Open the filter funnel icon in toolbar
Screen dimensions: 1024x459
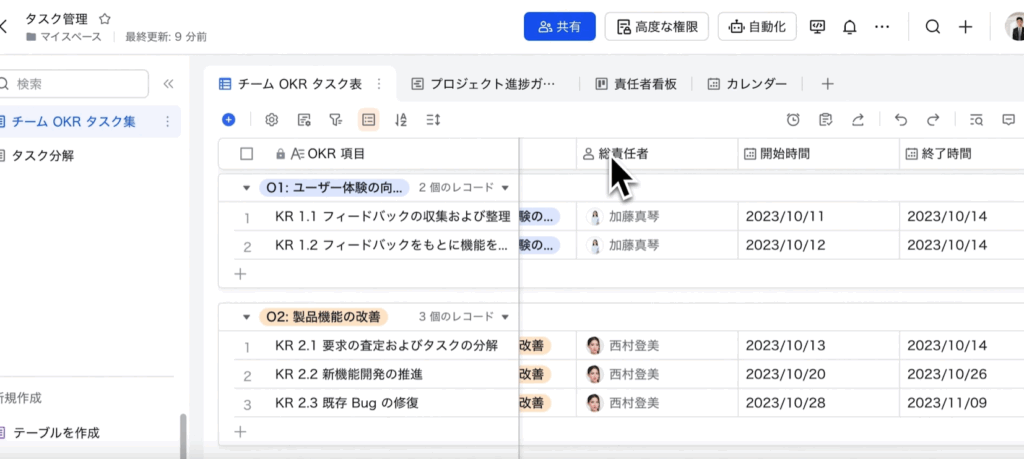pyautogui.click(x=336, y=119)
